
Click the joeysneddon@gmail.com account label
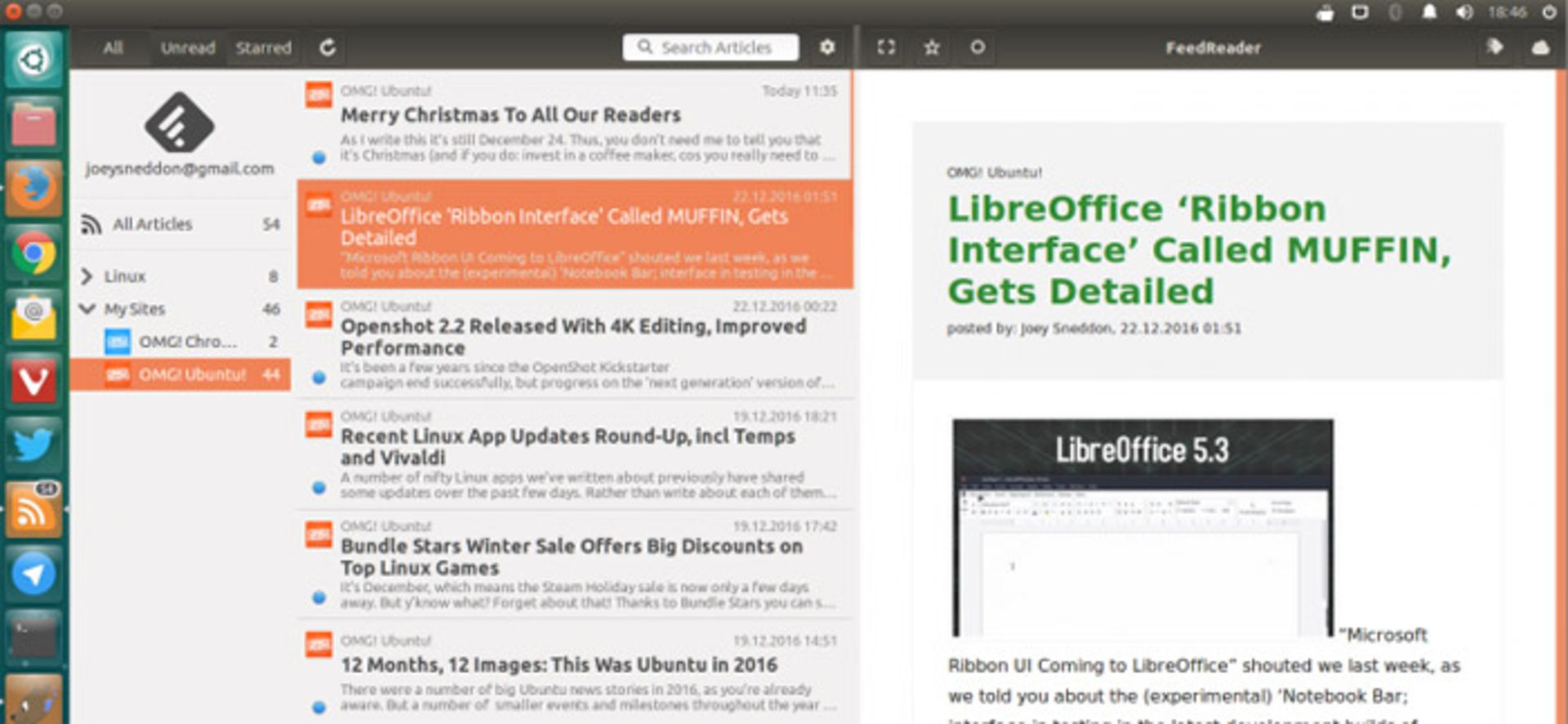click(180, 168)
